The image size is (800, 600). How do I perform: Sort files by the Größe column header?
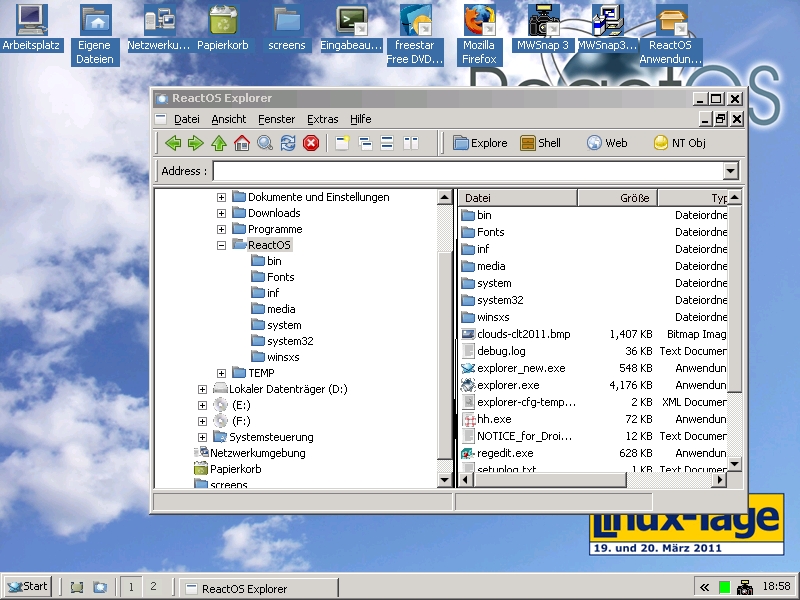(617, 198)
